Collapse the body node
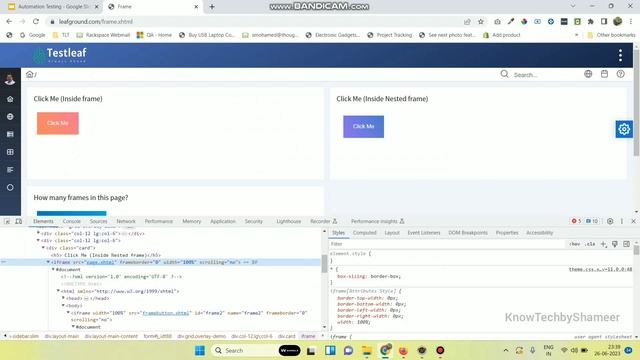Viewport: 640px width, 360px height. 63,305
